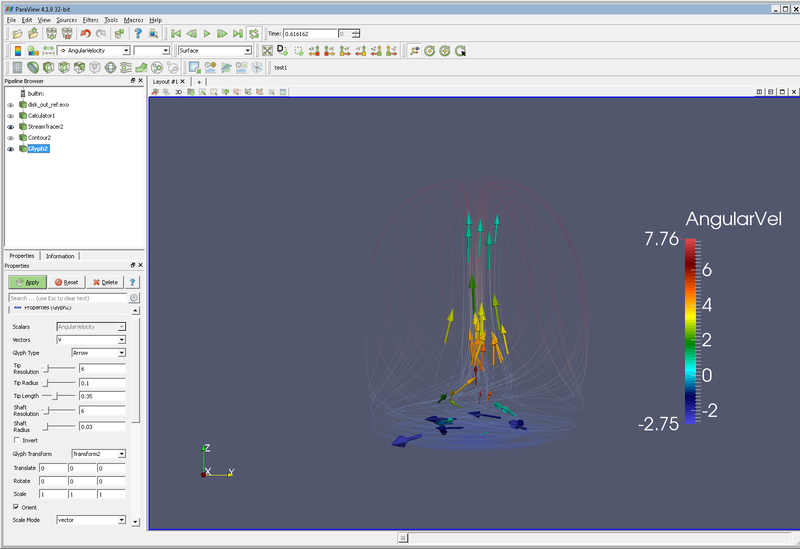This screenshot has width=800, height=549.
Task: Click the red Undo arrow icon
Action: (85, 34)
